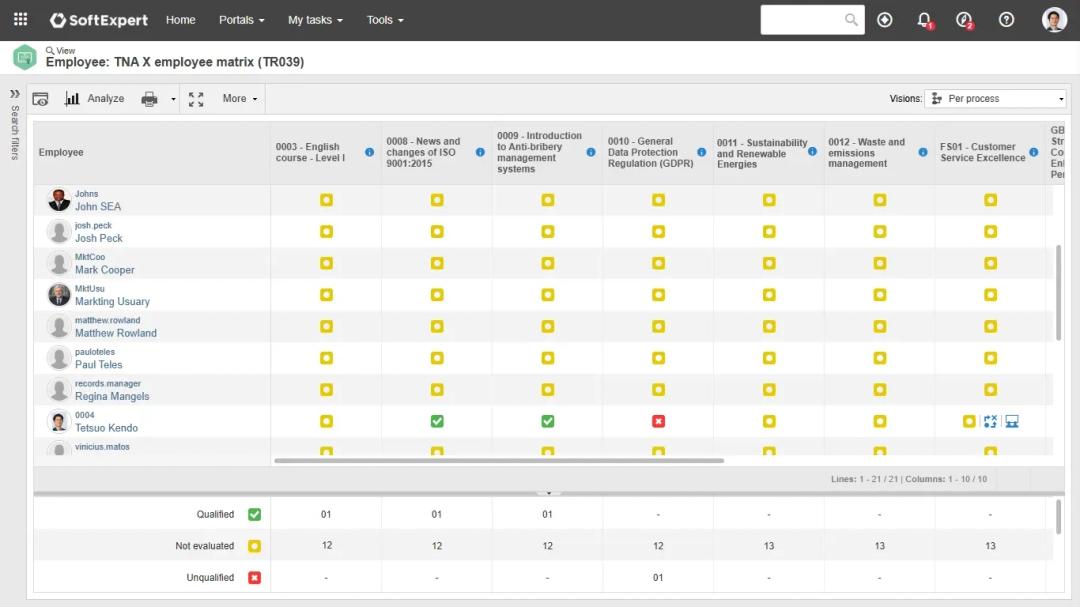Image resolution: width=1080 pixels, height=607 pixels.
Task: Click the Home navigation link
Action: pos(180,20)
